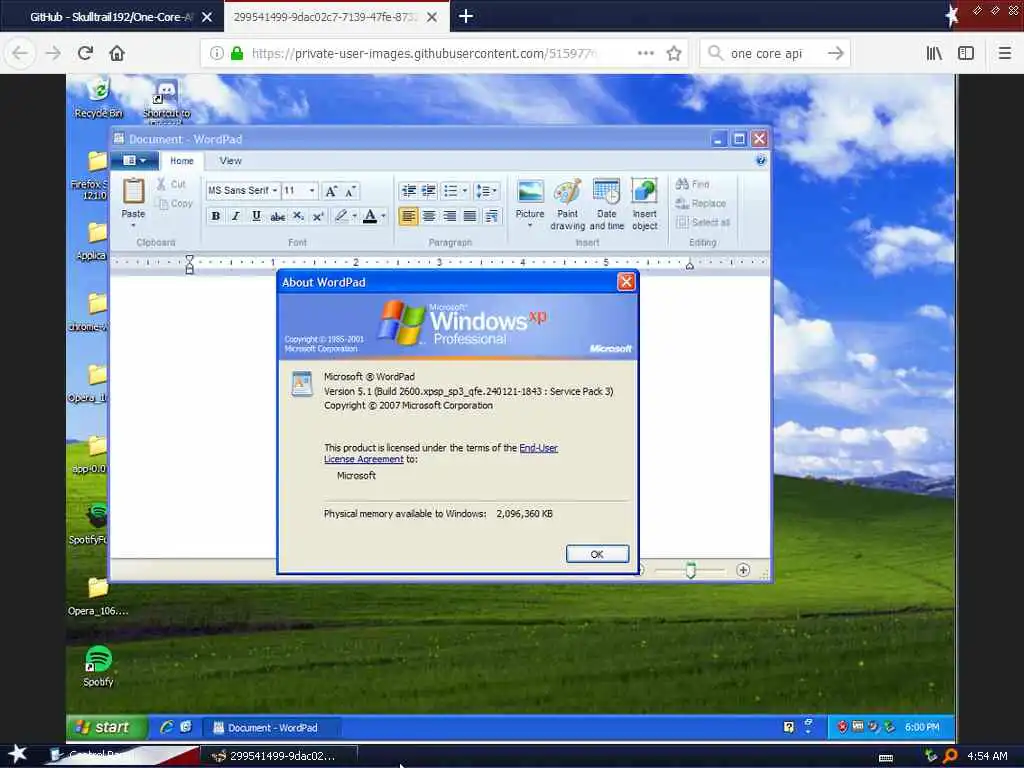The height and width of the screenshot is (768, 1024).
Task: Click the browser home button
Action: click(117, 53)
